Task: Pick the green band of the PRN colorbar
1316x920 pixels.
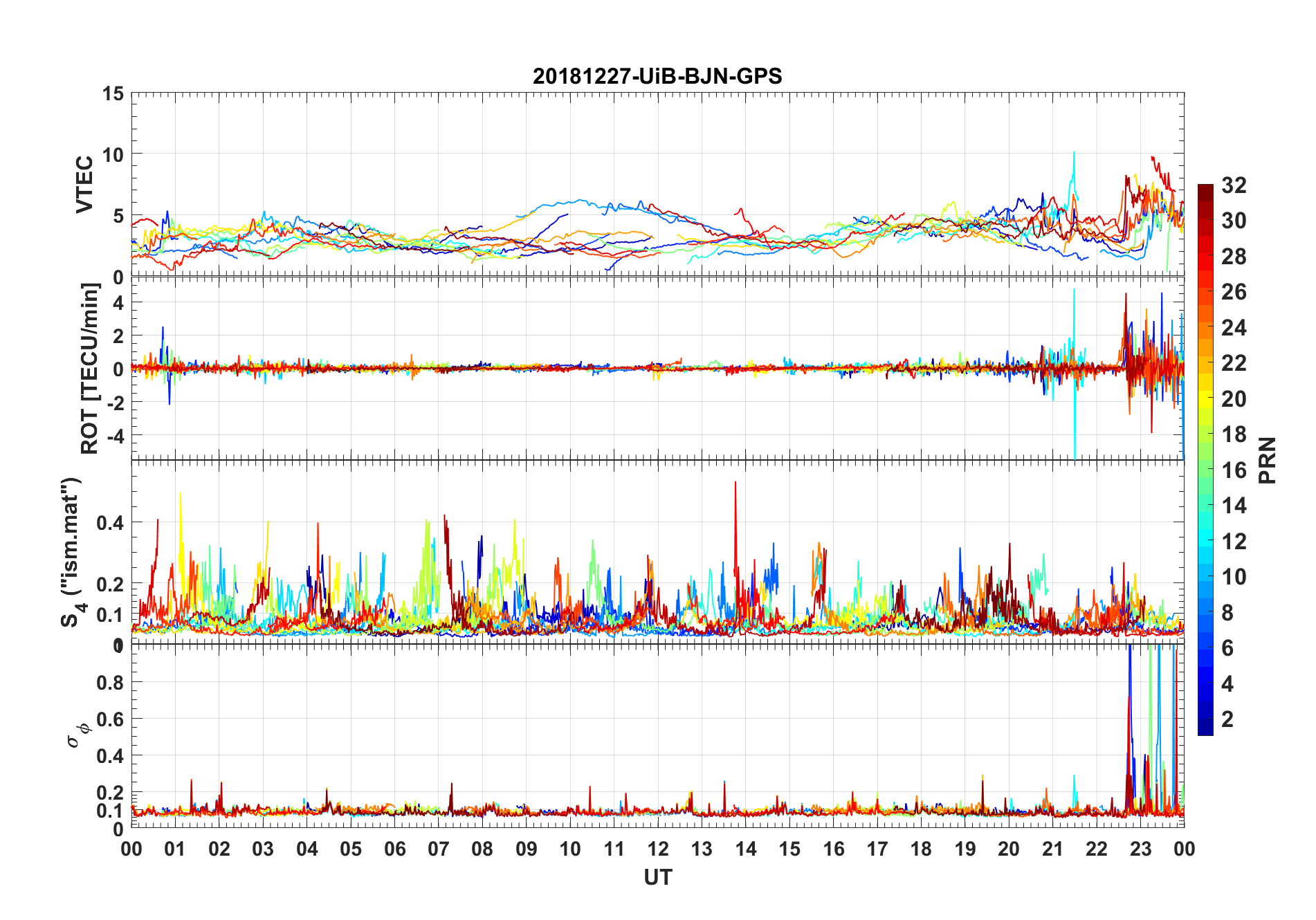Action: [x=1205, y=470]
